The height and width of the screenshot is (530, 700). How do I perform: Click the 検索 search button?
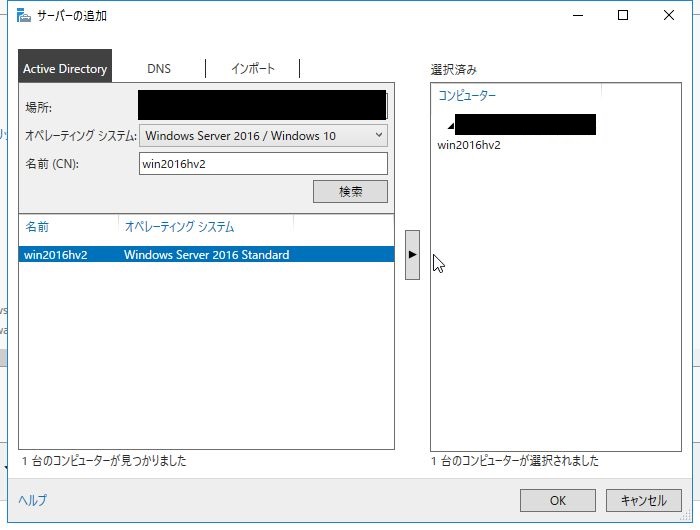(x=350, y=192)
